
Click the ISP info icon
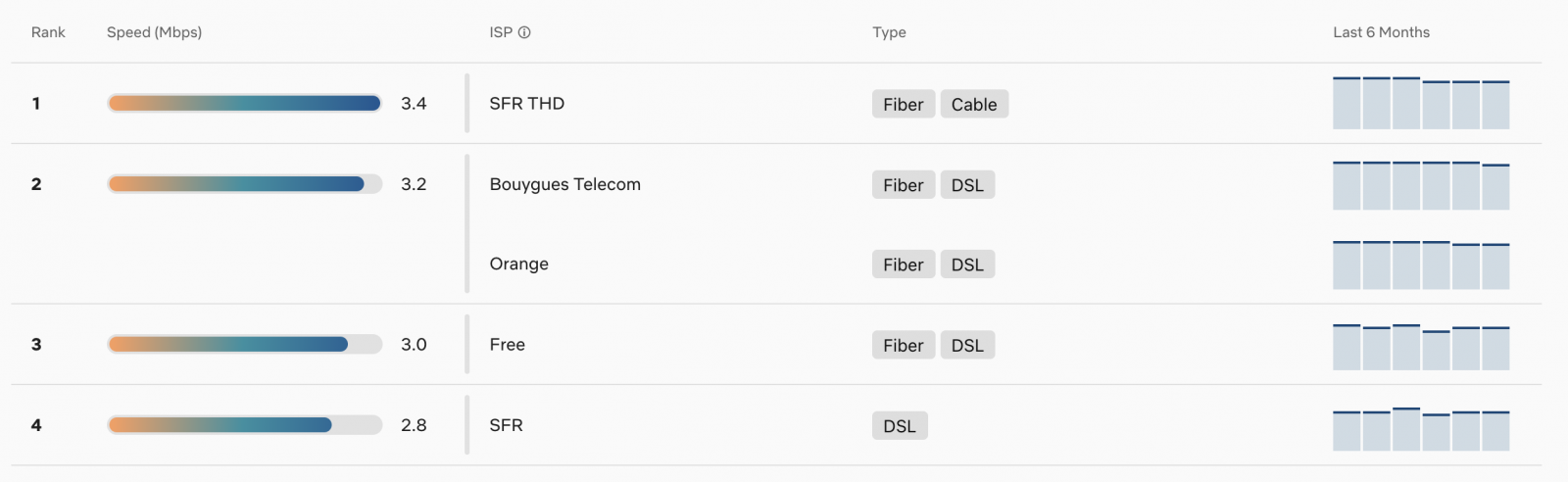coord(524,32)
